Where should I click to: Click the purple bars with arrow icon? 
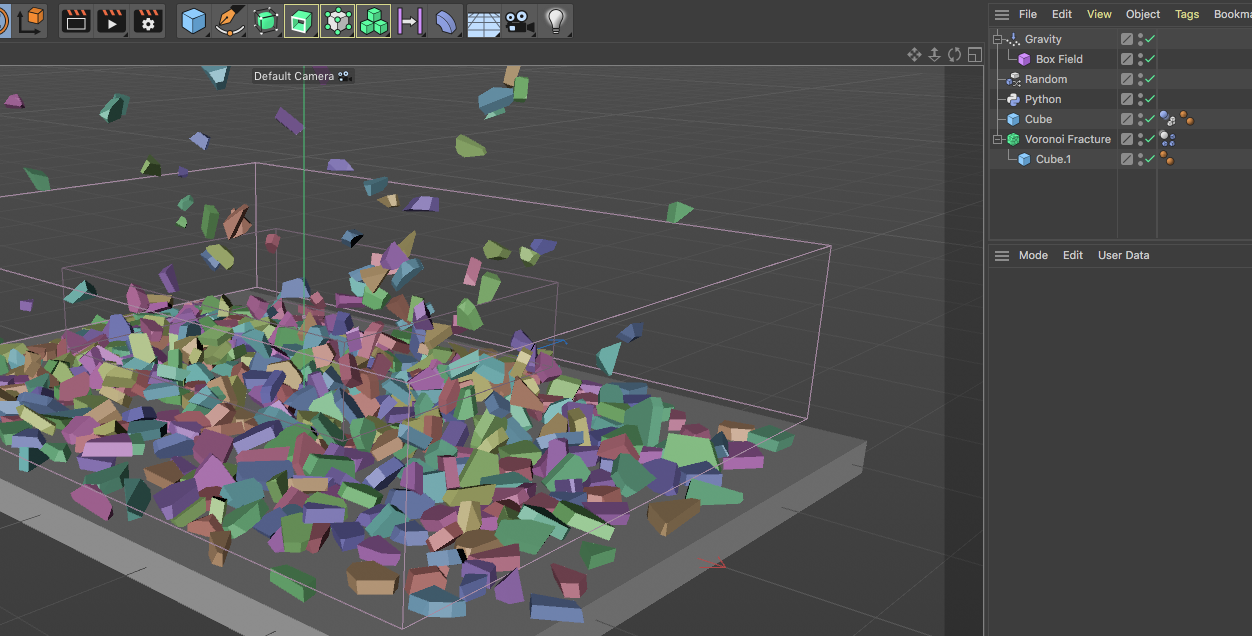click(x=409, y=20)
